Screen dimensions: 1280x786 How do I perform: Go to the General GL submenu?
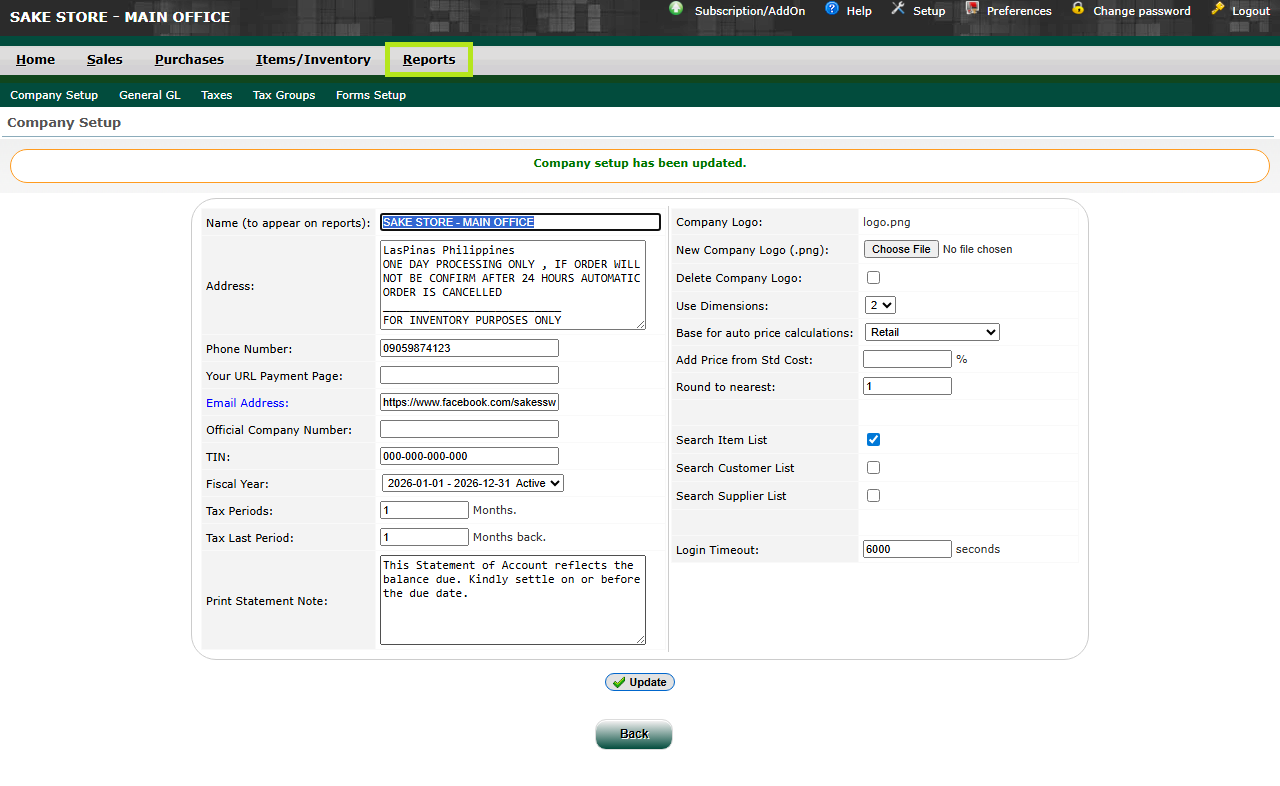point(149,95)
